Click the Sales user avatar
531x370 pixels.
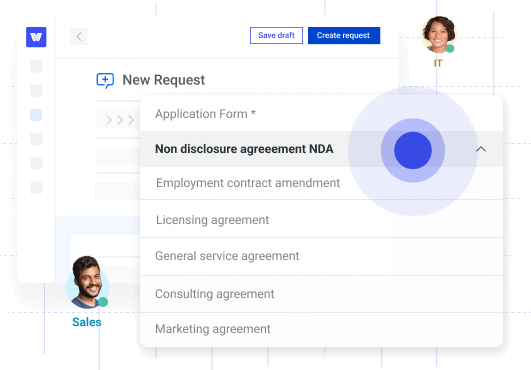[x=88, y=282]
